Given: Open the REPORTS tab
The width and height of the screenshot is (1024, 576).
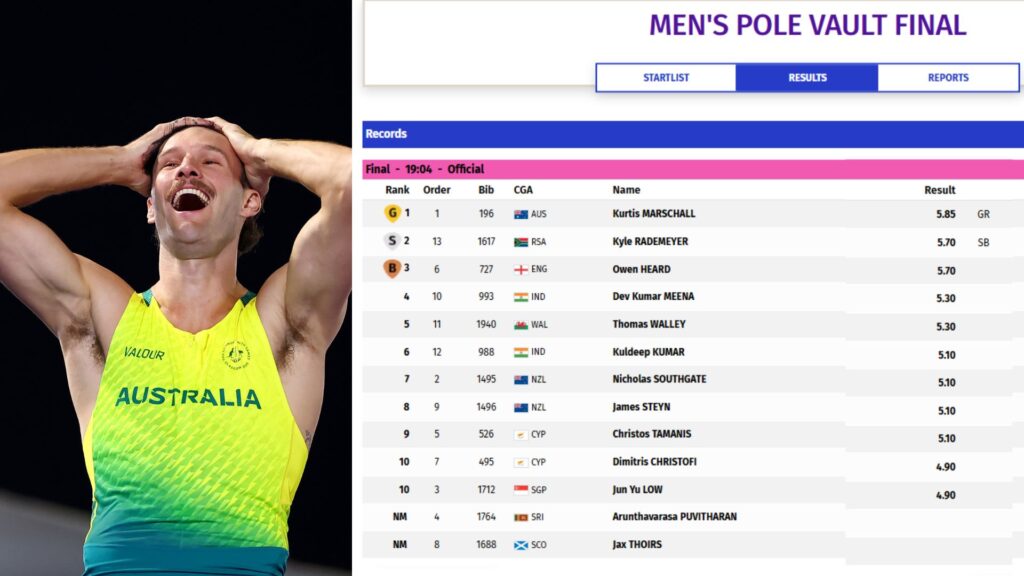Looking at the screenshot, I should (948, 78).
